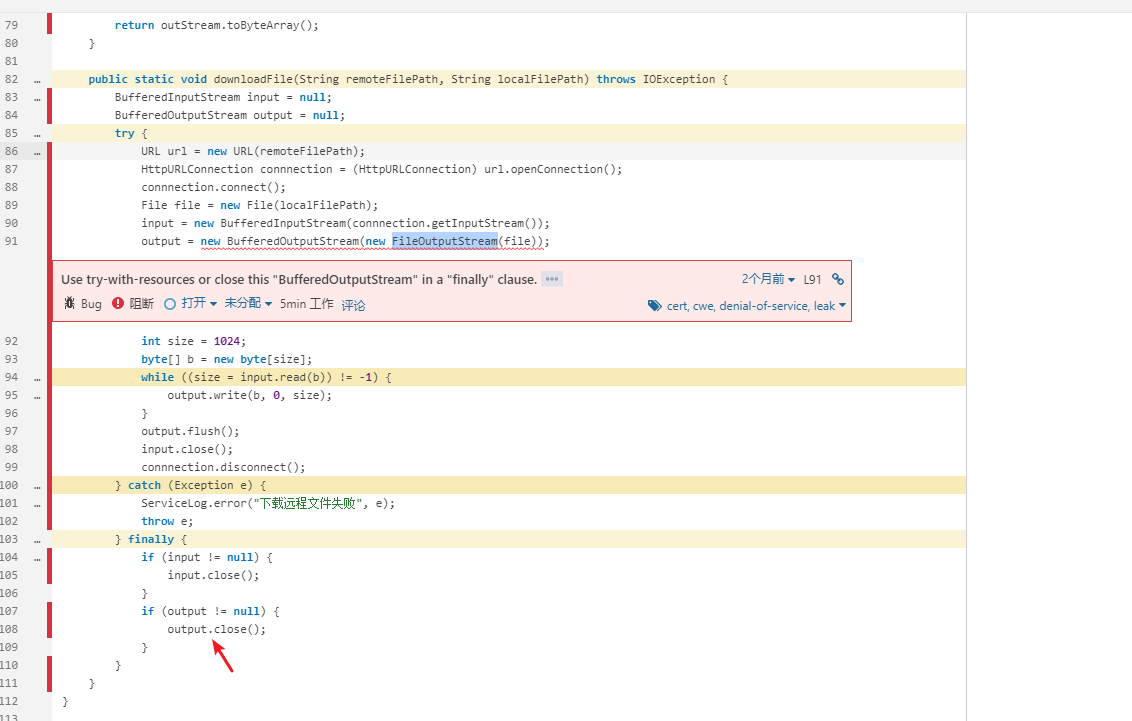Expand the cert, cwe tags dropdown

[756, 306]
